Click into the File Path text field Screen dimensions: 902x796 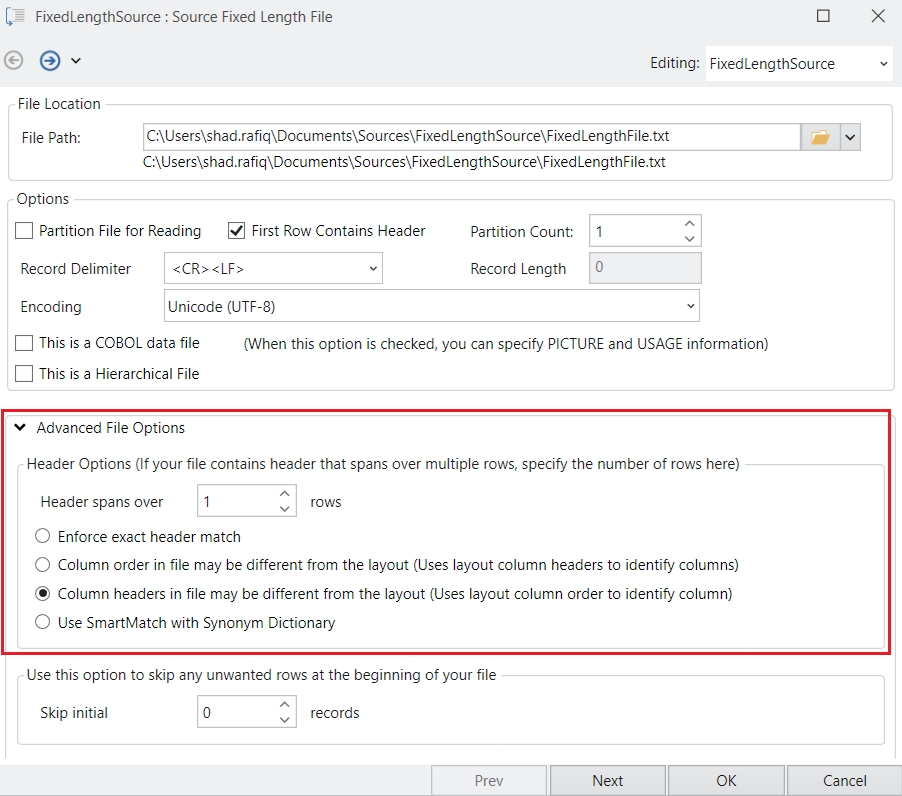click(470, 136)
